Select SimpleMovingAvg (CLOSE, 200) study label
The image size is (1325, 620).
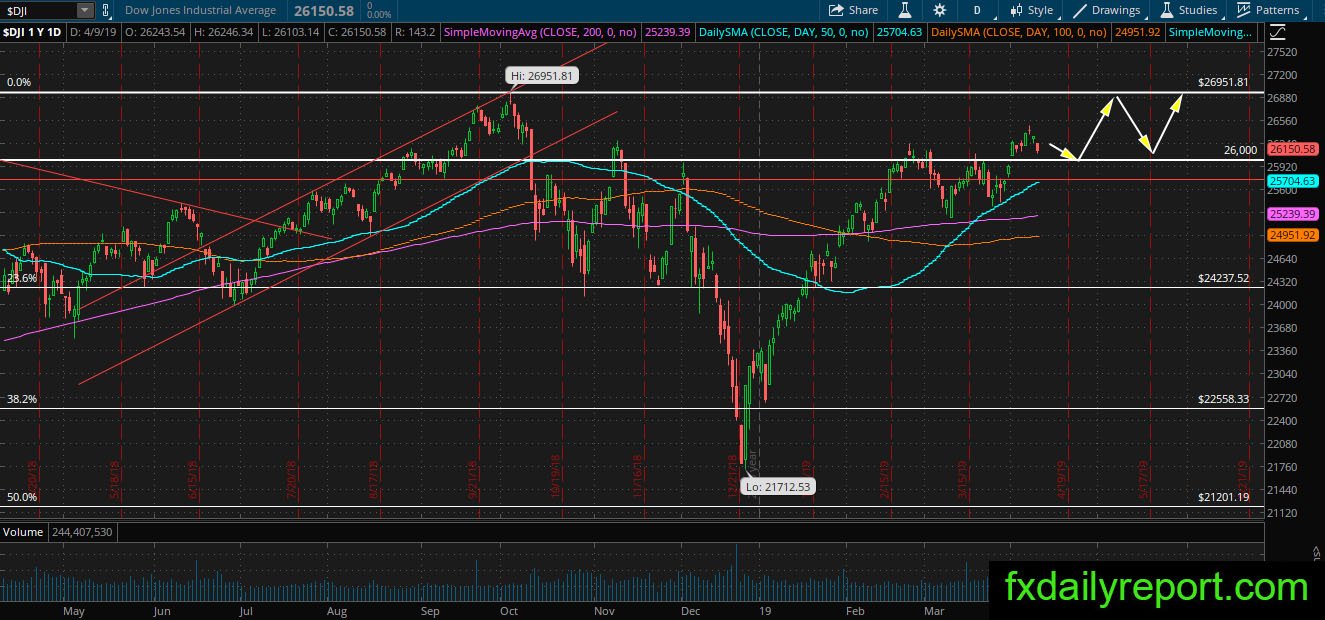[x=542, y=32]
